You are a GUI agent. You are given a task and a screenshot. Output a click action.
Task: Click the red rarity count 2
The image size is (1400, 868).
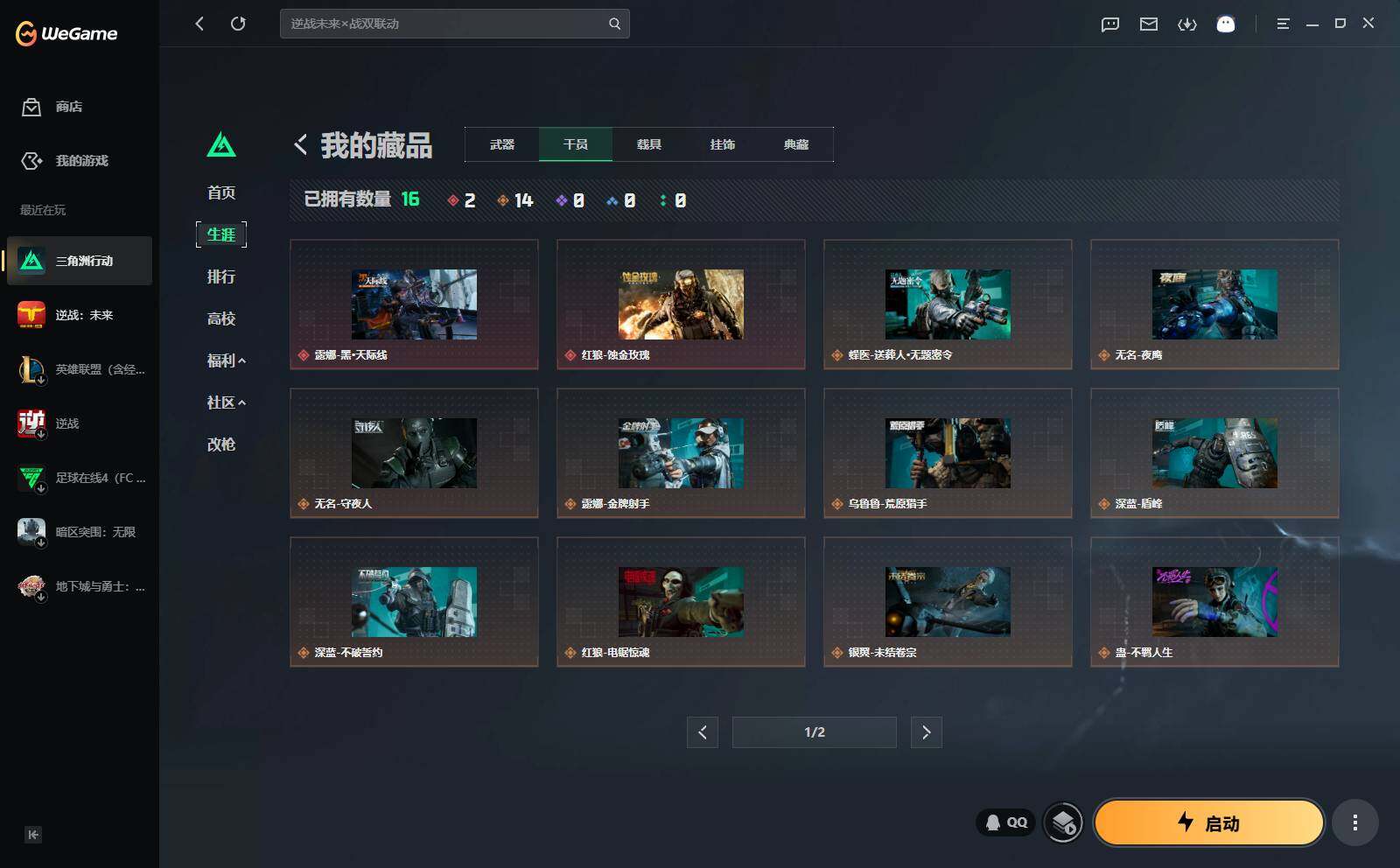point(461,200)
